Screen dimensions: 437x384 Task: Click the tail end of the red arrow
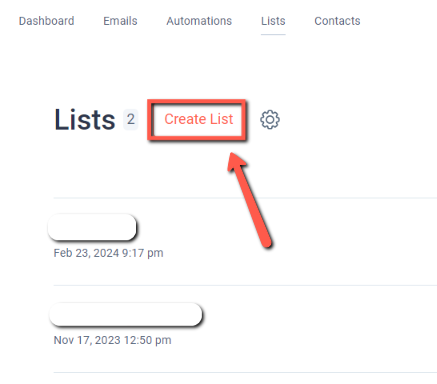pos(267,243)
